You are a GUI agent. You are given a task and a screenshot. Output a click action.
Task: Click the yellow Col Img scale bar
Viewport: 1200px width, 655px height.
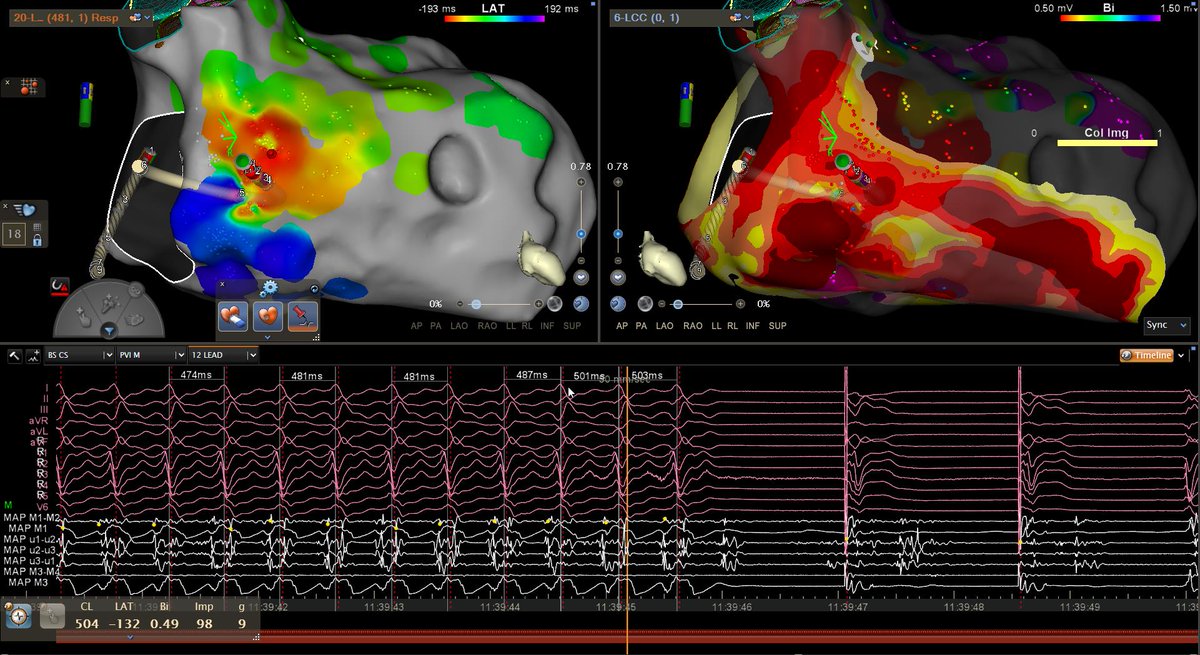click(1107, 142)
